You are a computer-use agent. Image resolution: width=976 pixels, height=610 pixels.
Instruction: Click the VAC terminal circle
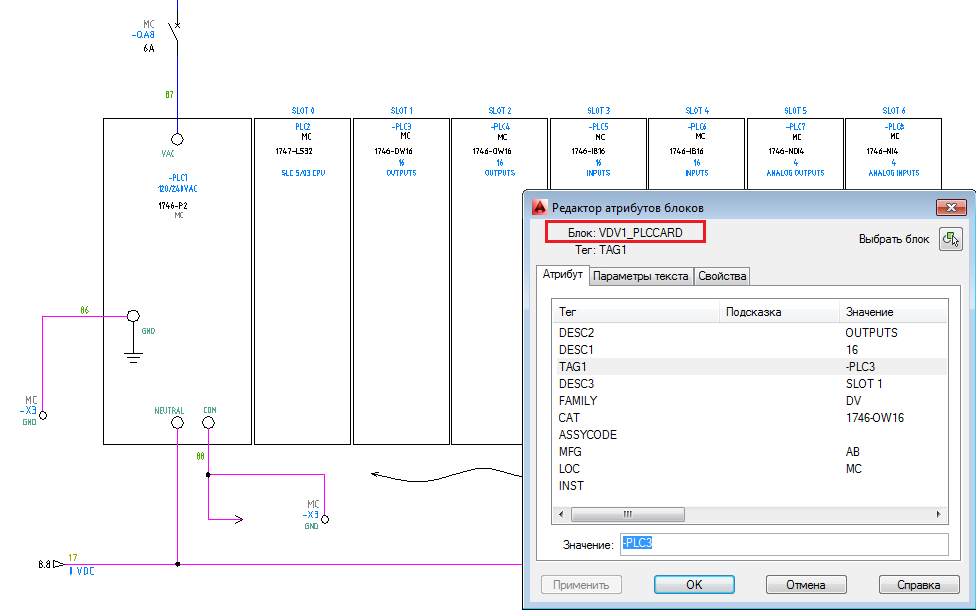[177, 139]
